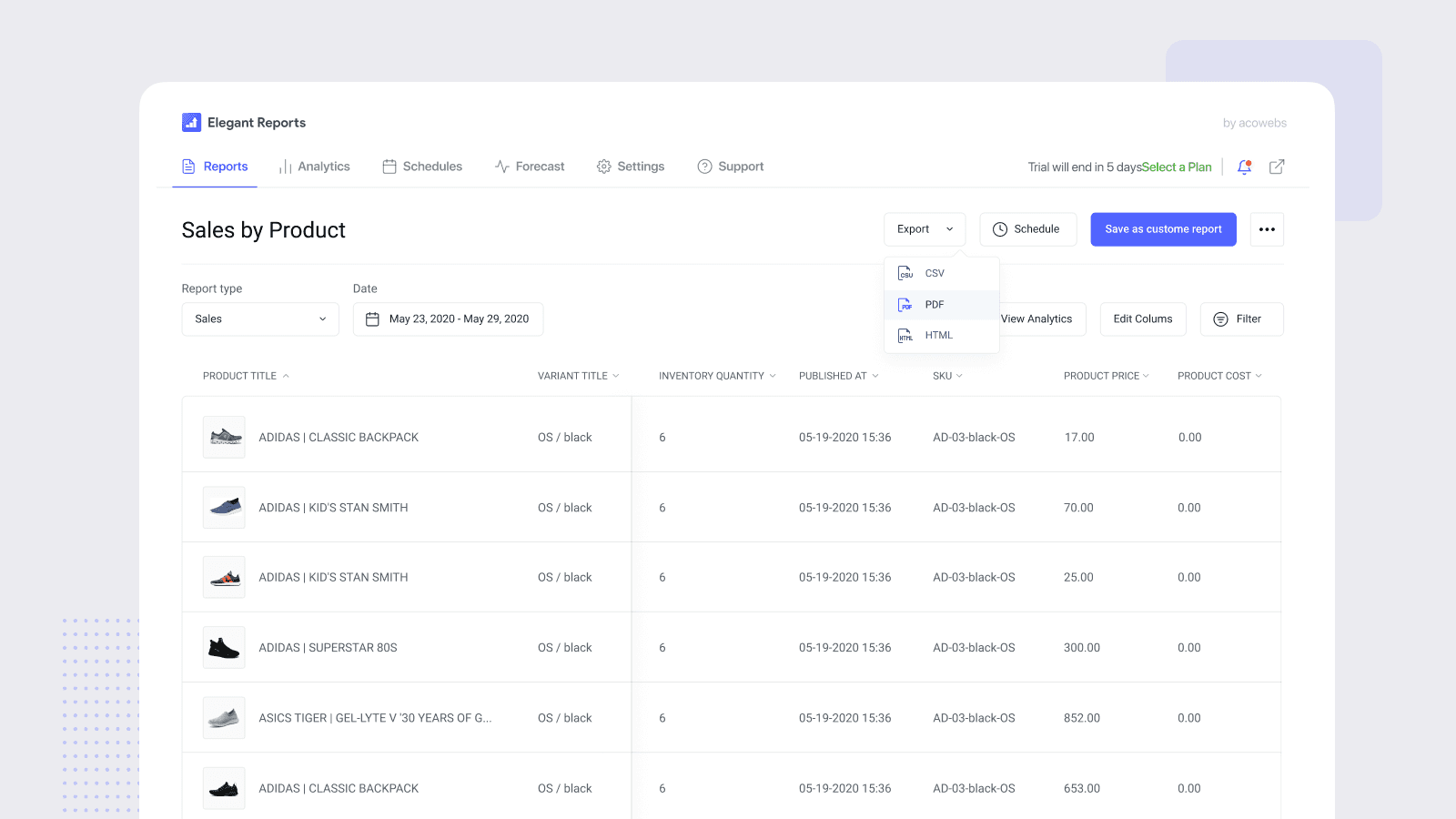
Task: Click the notification bell icon
Action: point(1244,167)
